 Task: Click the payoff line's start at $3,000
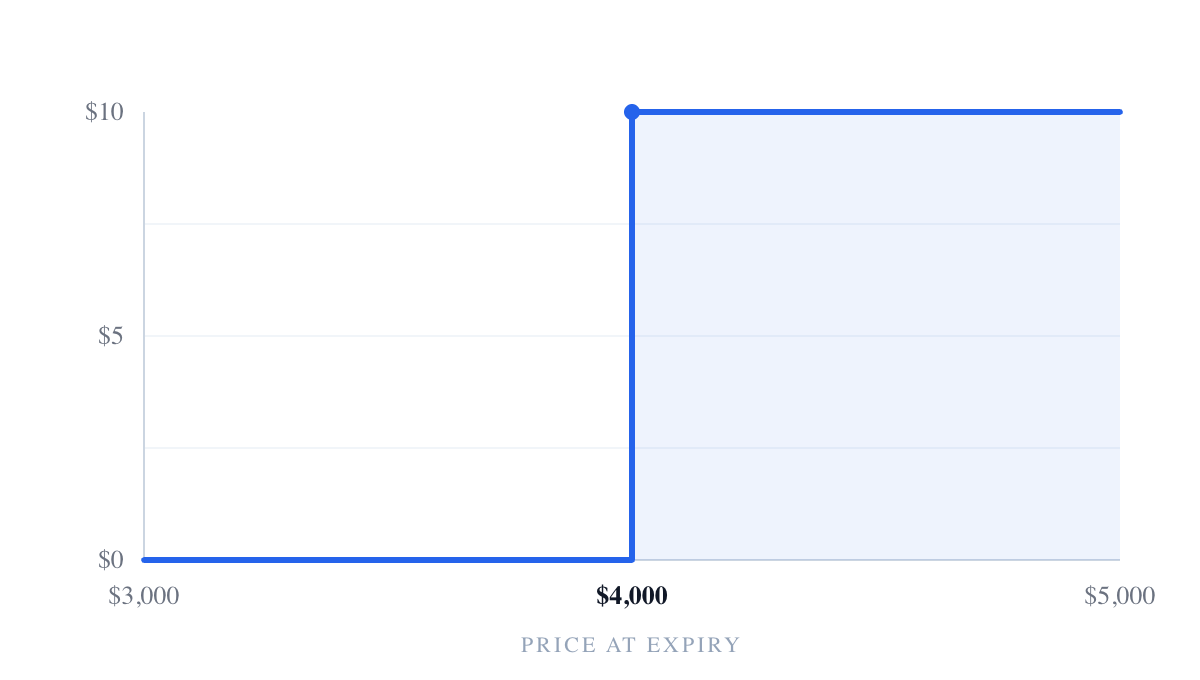click(x=145, y=560)
